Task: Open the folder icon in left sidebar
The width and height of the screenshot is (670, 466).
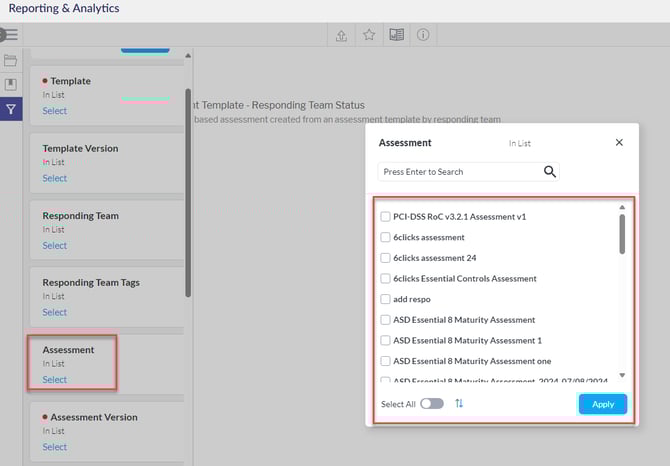Action: [11, 61]
